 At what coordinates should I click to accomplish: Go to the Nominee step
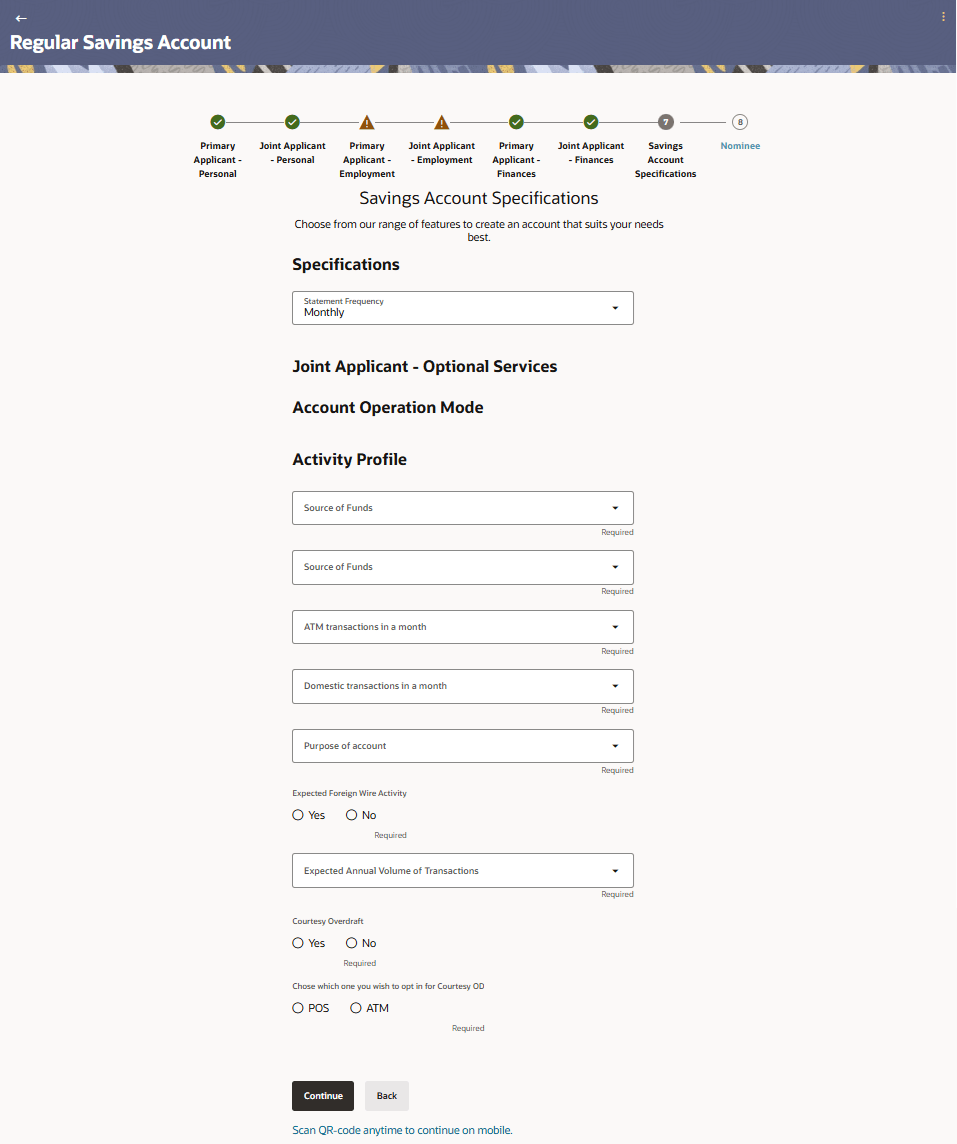(x=740, y=123)
